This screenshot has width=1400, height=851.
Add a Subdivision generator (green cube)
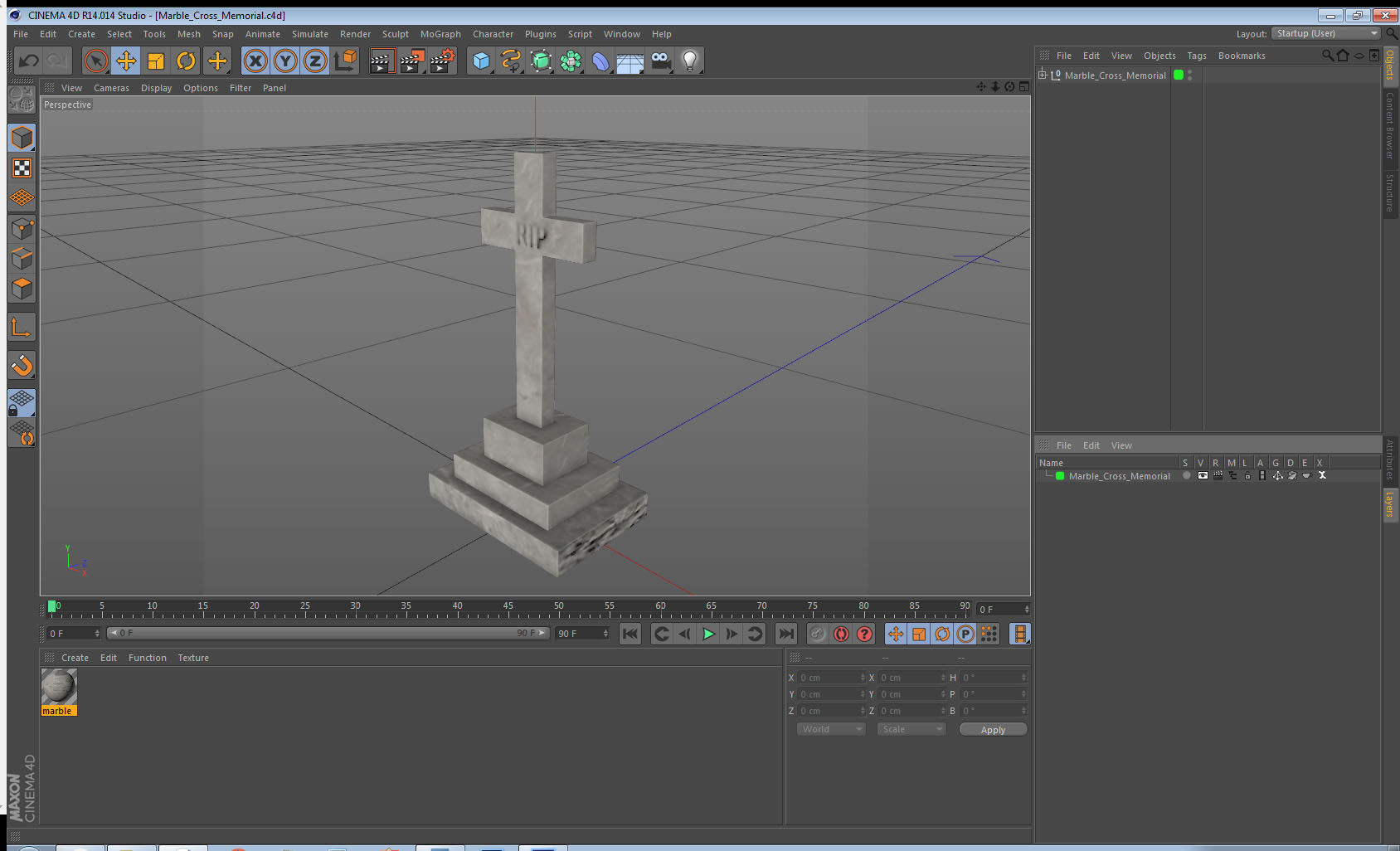(541, 61)
